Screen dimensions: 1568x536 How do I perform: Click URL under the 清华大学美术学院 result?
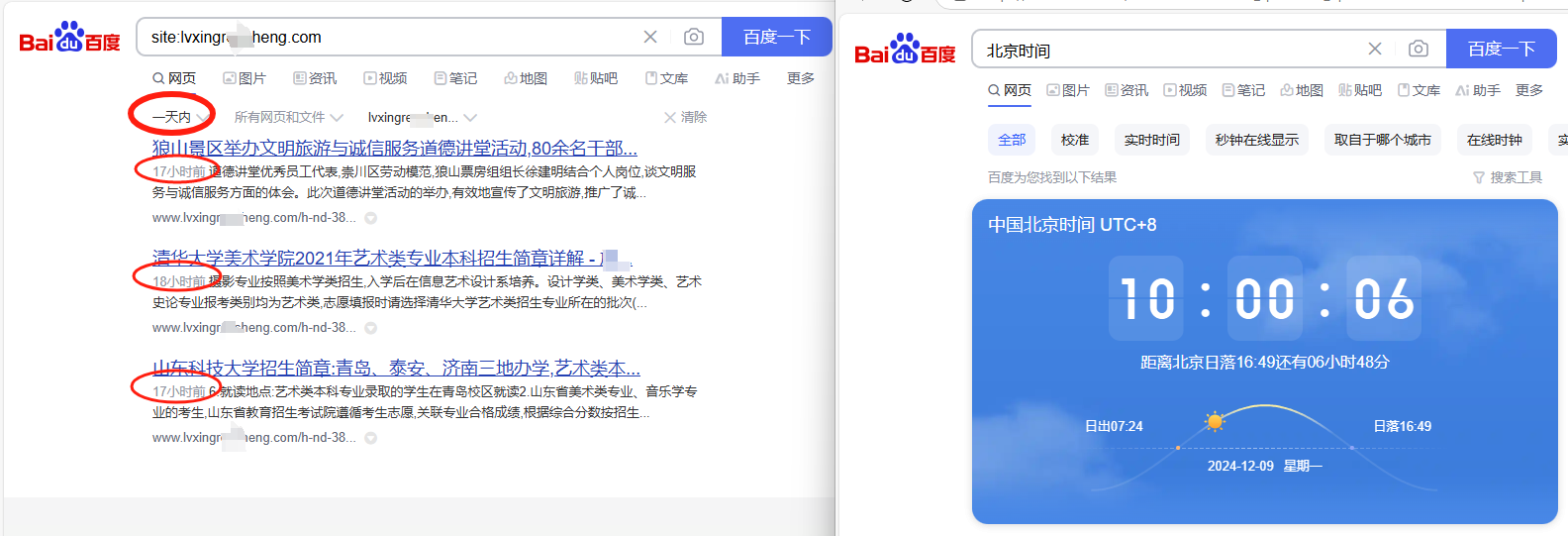253,327
